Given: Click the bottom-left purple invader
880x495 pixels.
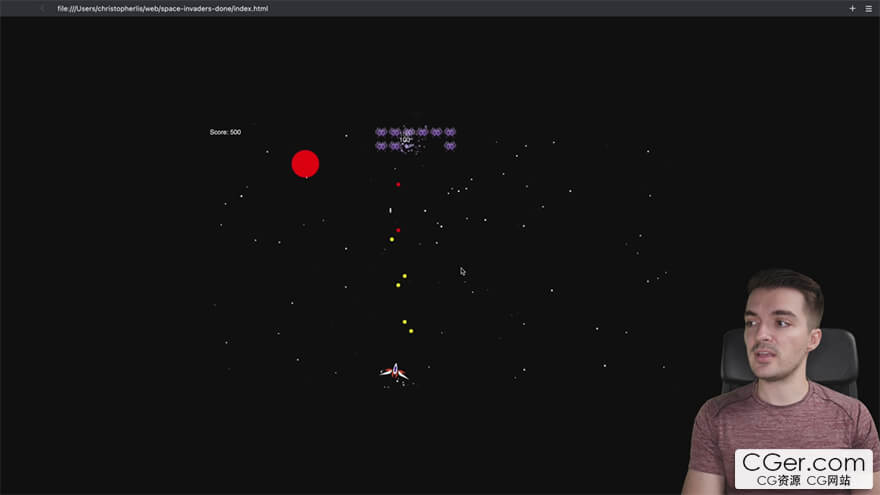Looking at the screenshot, I should pos(381,146).
